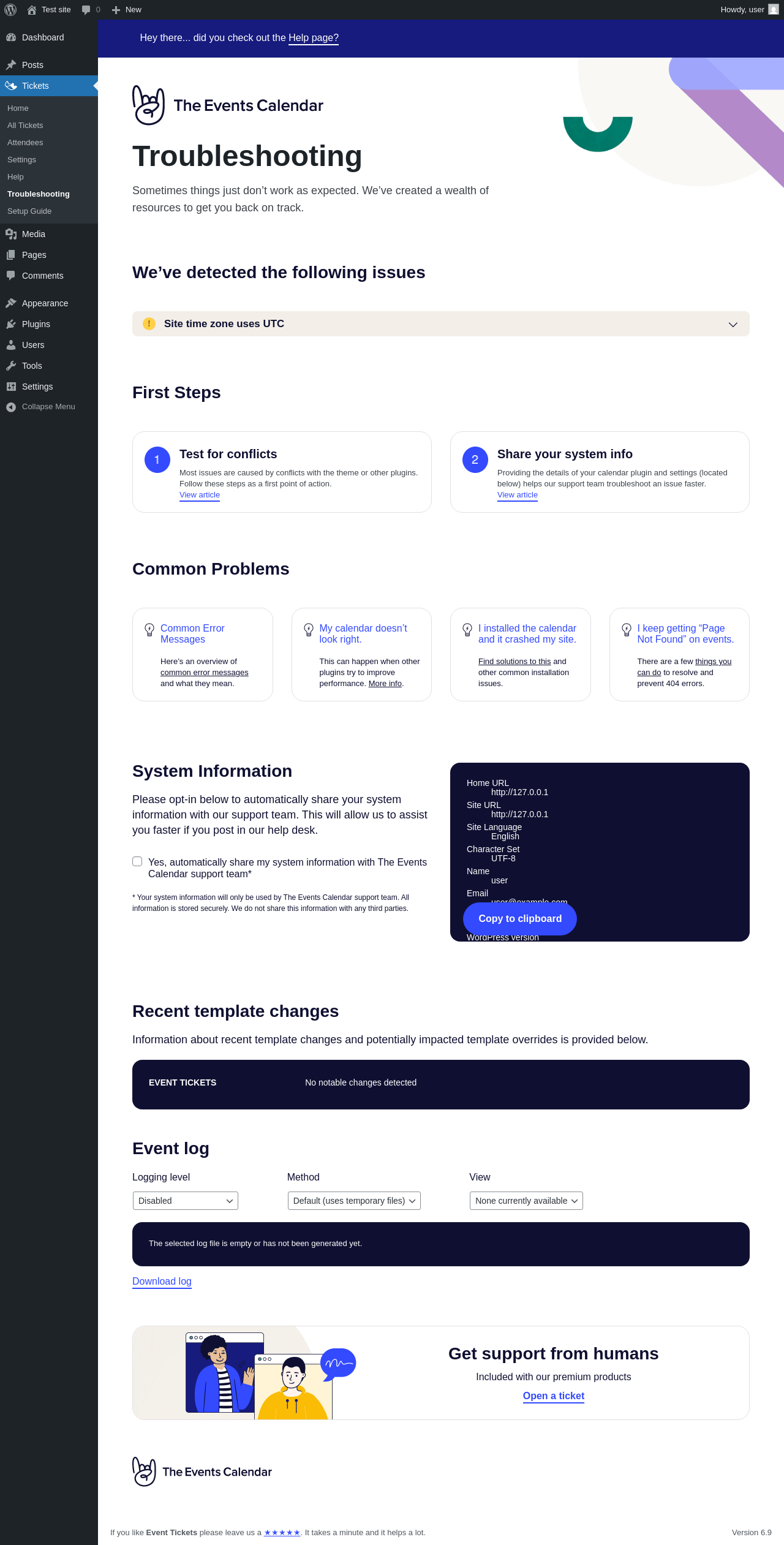Open Help submenu item

[15, 177]
